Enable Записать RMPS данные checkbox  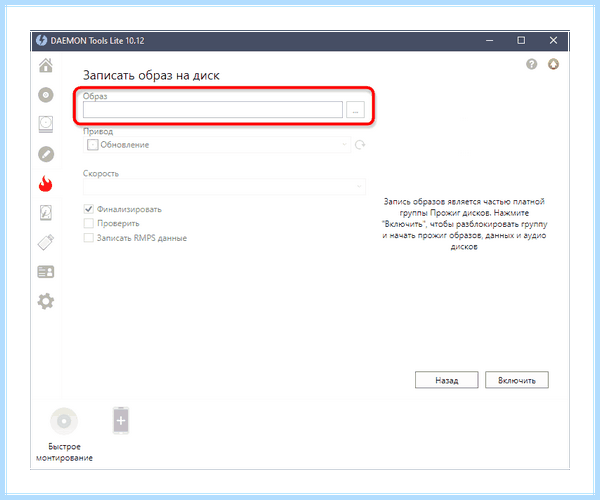point(88,238)
